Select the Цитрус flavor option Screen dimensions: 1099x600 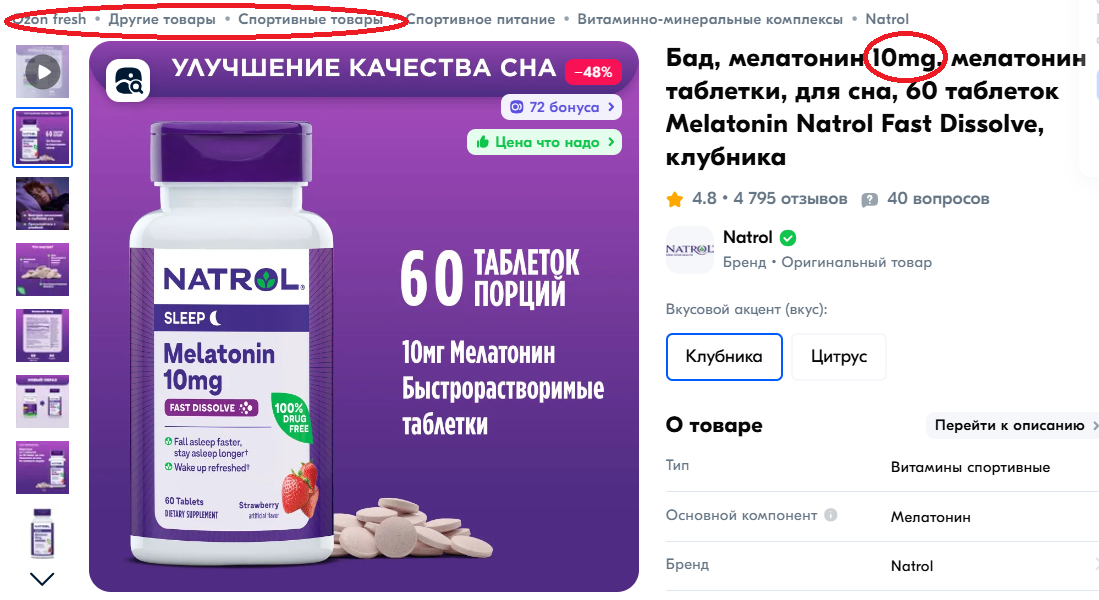click(839, 357)
